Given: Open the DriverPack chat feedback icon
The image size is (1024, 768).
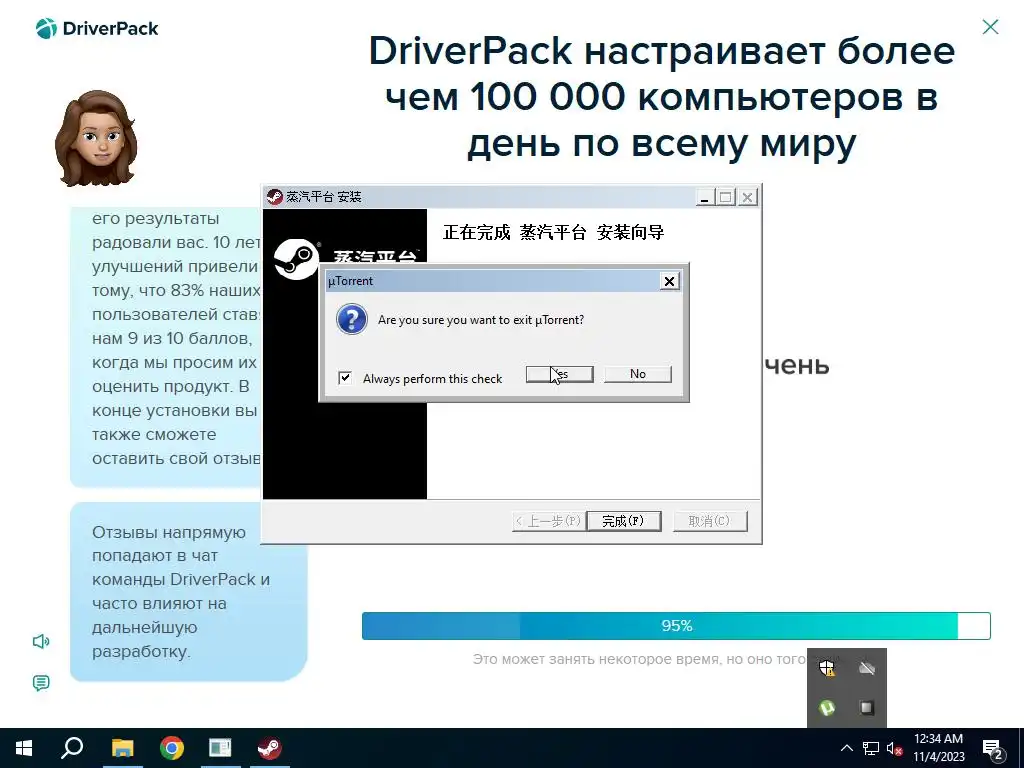Looking at the screenshot, I should (40, 683).
